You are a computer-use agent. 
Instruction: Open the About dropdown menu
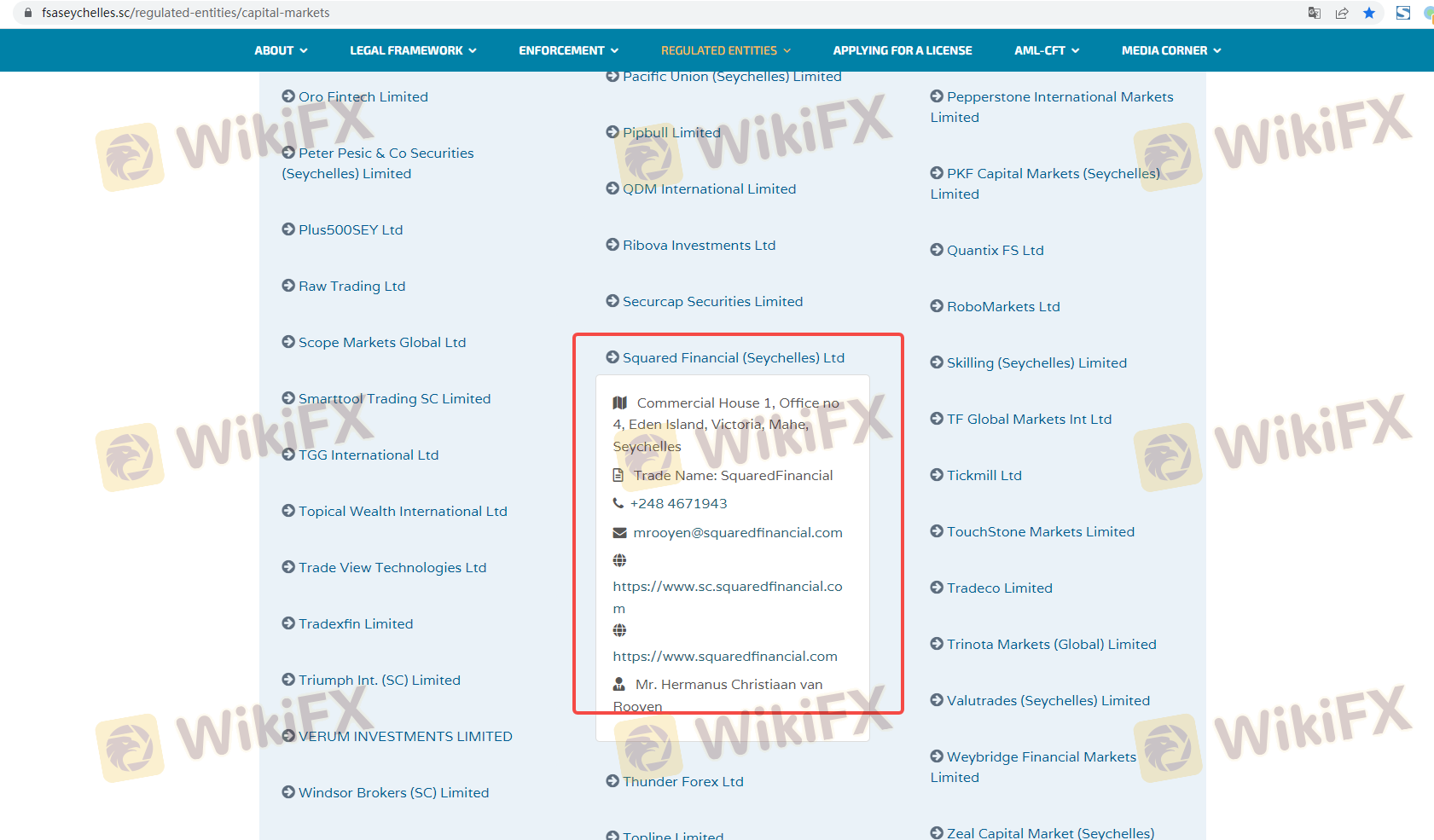coord(281,50)
